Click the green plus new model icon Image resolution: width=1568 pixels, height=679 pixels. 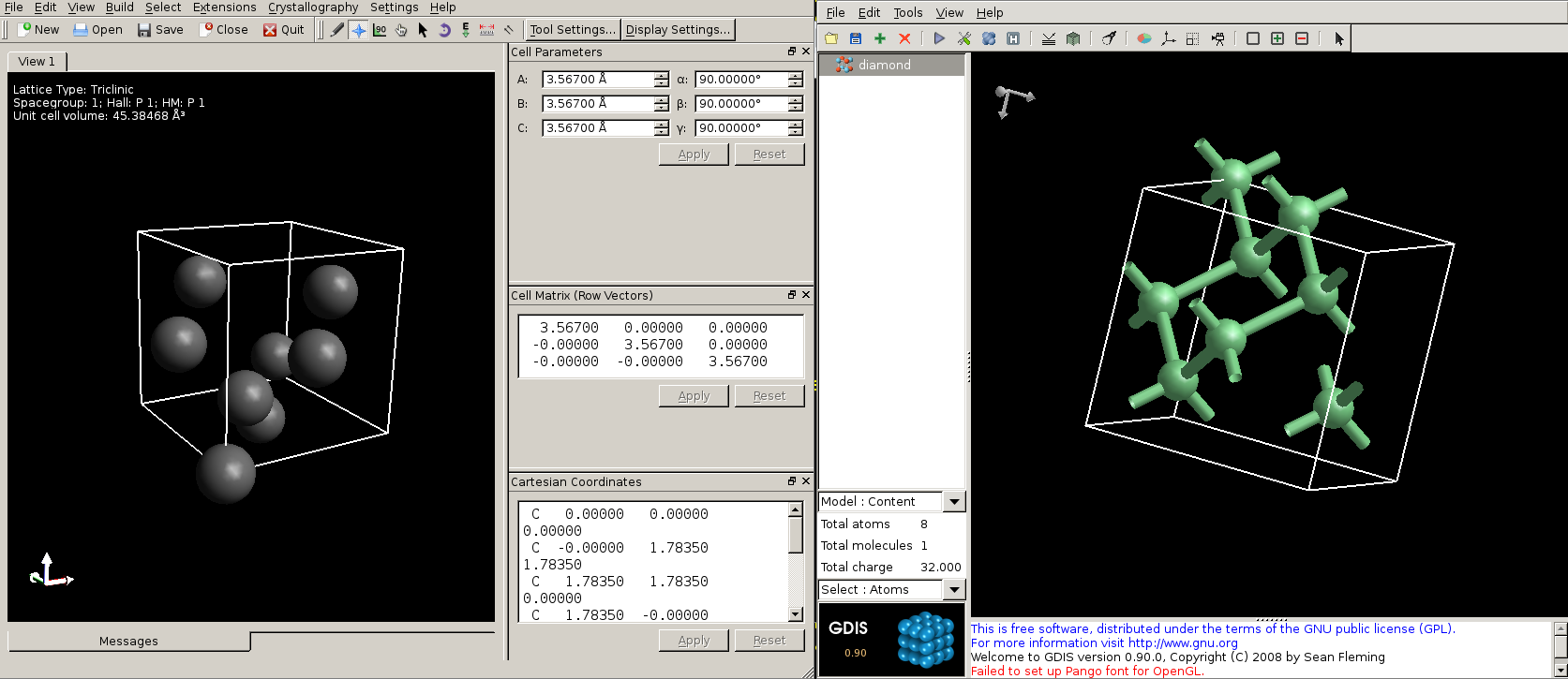(880, 38)
